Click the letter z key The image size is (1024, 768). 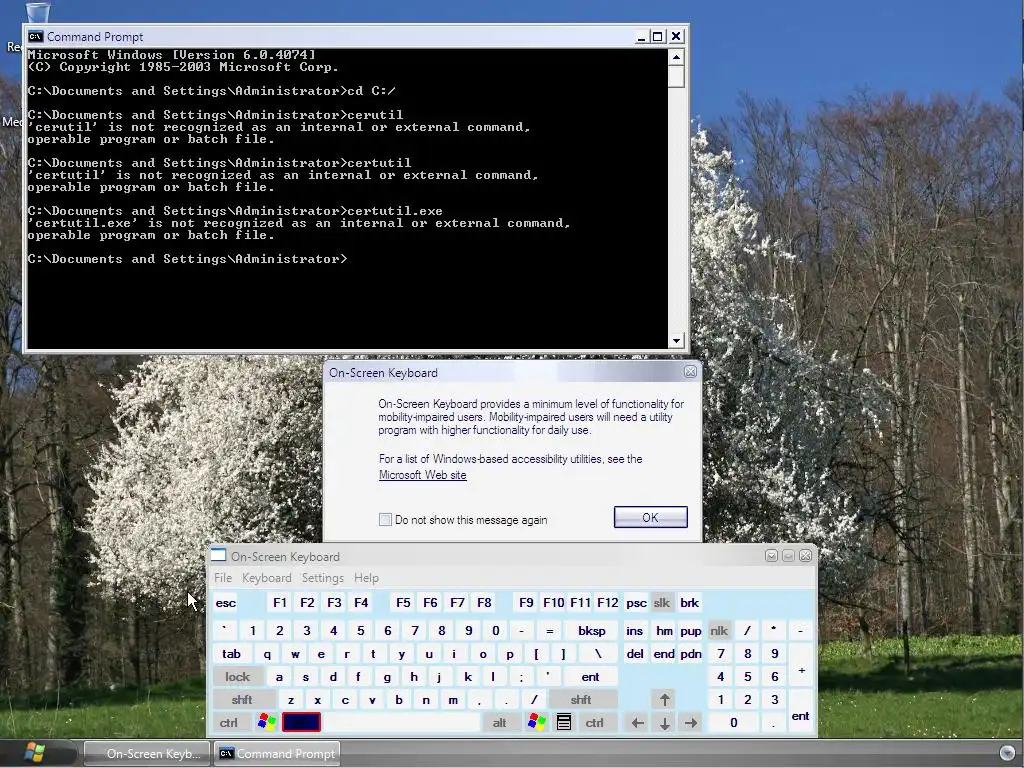pyautogui.click(x=291, y=699)
